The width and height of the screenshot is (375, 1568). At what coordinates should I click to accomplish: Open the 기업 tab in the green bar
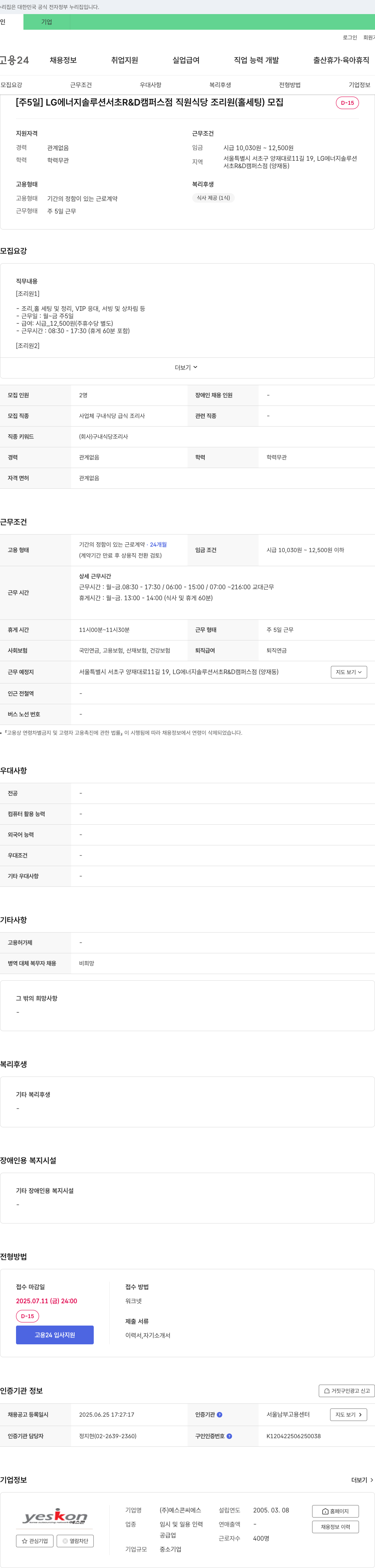[x=47, y=22]
